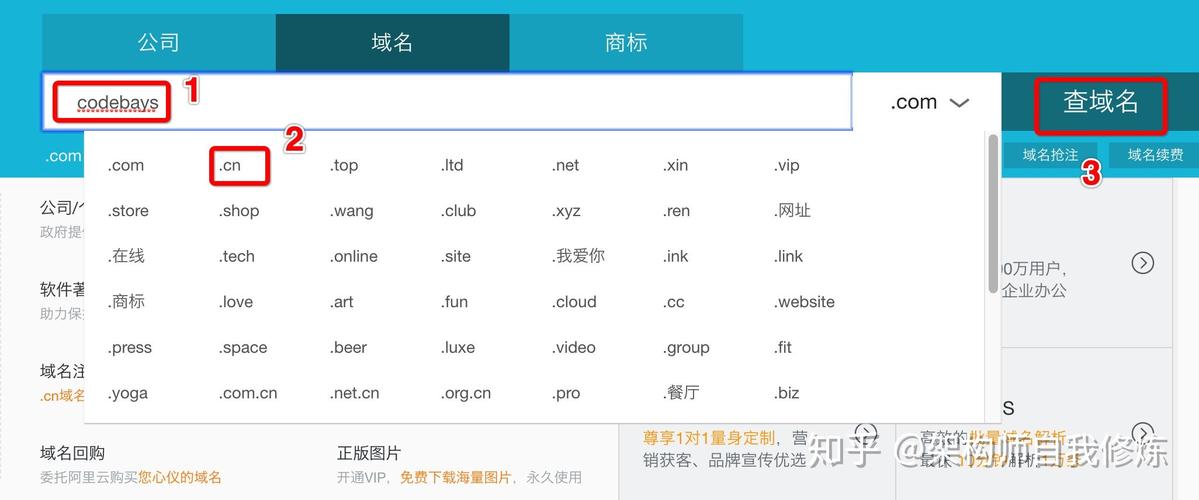1199x500 pixels.
Task: Select the .com.cn suffix
Action: pos(248,394)
